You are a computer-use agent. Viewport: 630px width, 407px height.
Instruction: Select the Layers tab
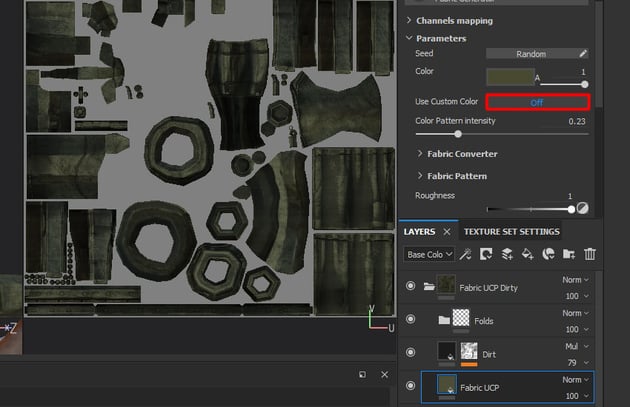419,231
